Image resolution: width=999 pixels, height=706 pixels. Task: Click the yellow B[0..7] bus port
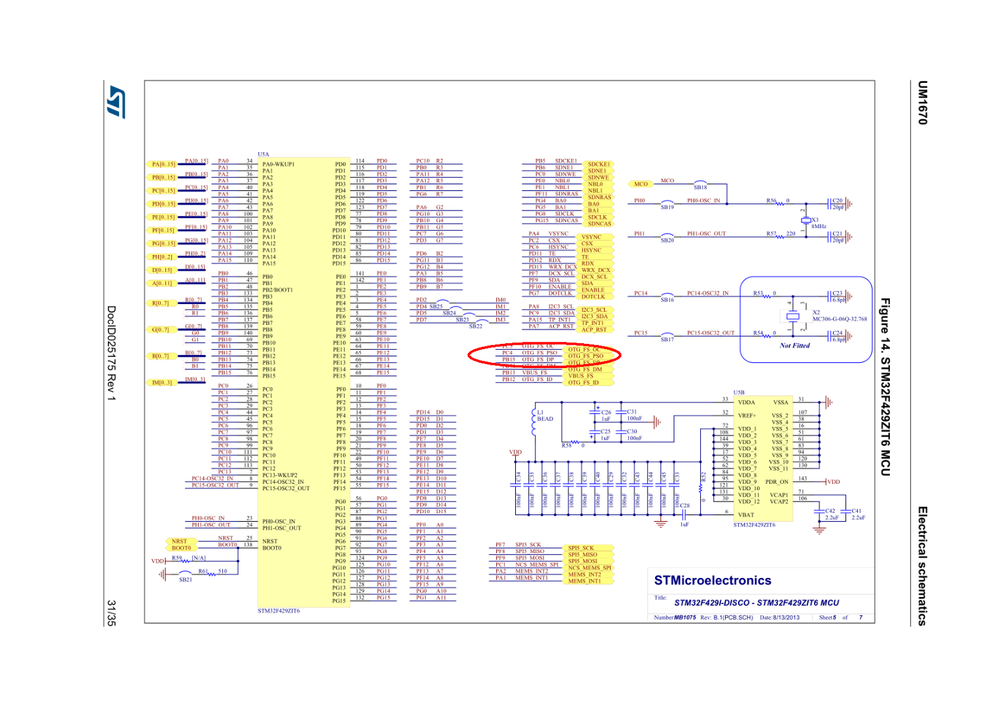pos(160,356)
